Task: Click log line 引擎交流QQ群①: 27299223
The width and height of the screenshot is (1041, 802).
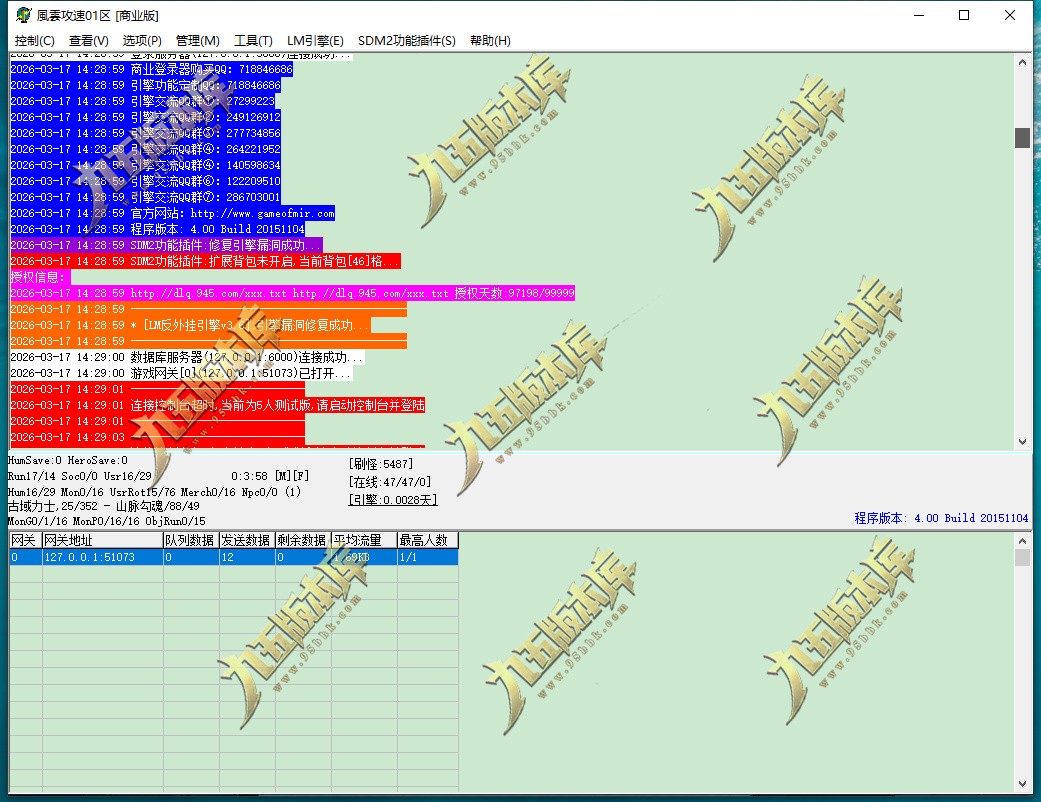Action: [x=143, y=101]
